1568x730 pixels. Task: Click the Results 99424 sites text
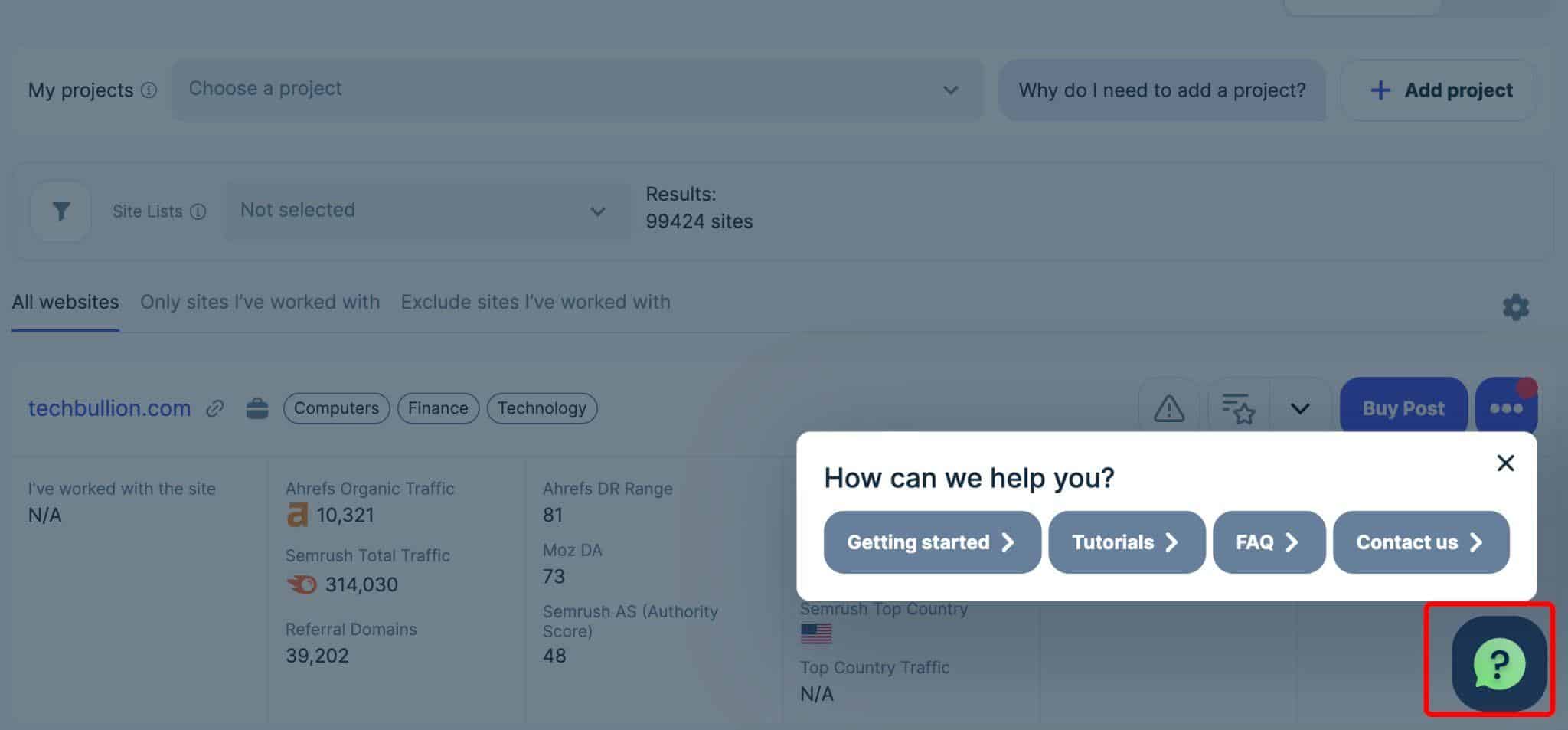[699, 208]
